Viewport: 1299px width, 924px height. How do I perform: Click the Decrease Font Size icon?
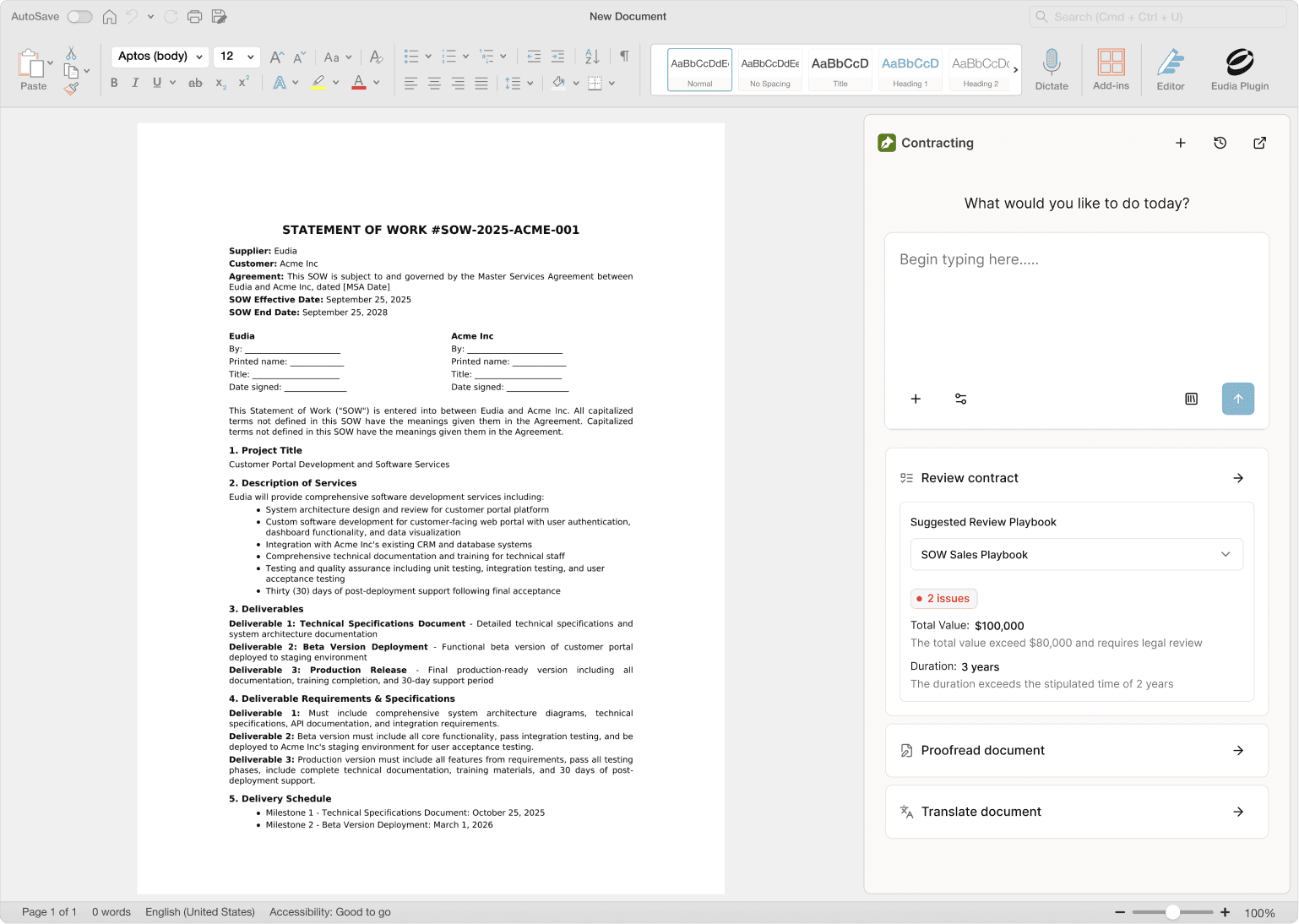300,57
